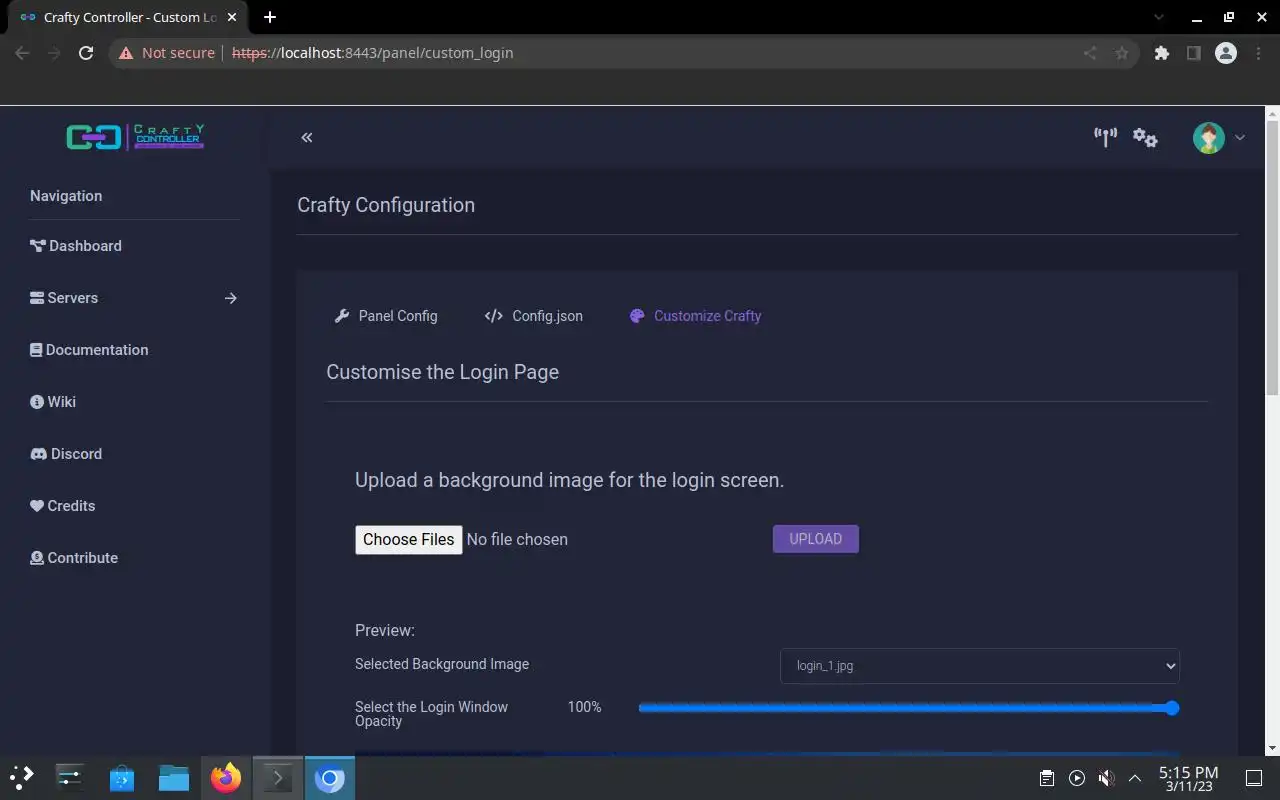Open a new browser tab
Viewport: 1280px width, 800px height.
[x=270, y=17]
